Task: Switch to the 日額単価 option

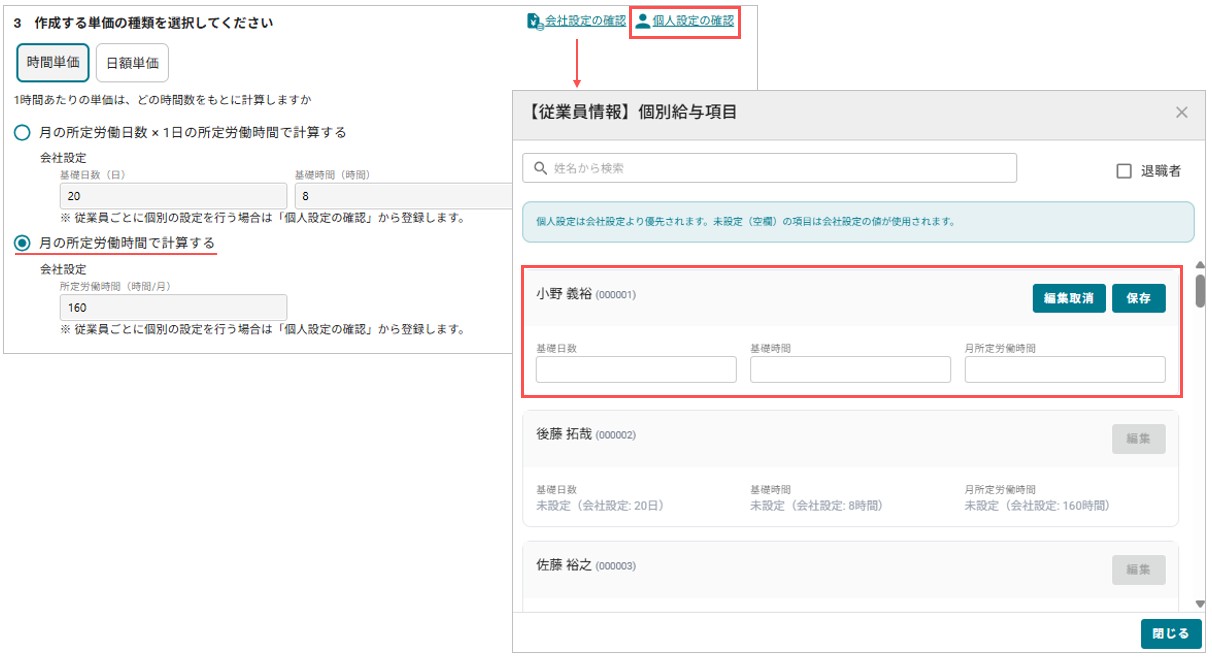Action: coord(133,62)
